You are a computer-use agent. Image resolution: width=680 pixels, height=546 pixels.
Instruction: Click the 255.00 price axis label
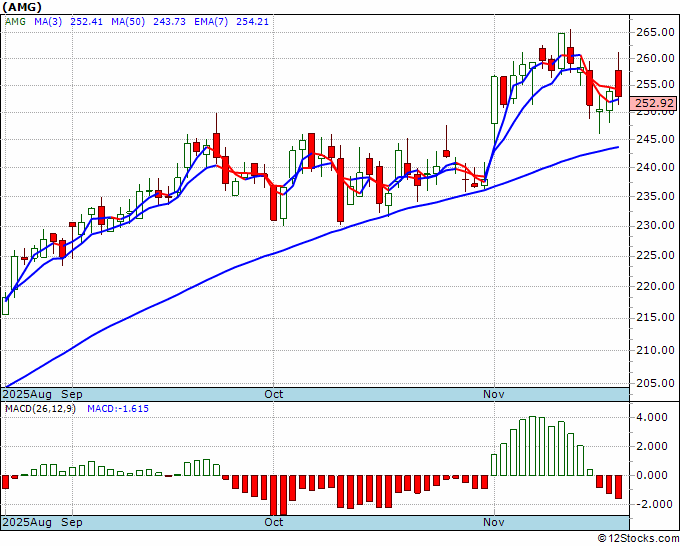click(x=655, y=84)
